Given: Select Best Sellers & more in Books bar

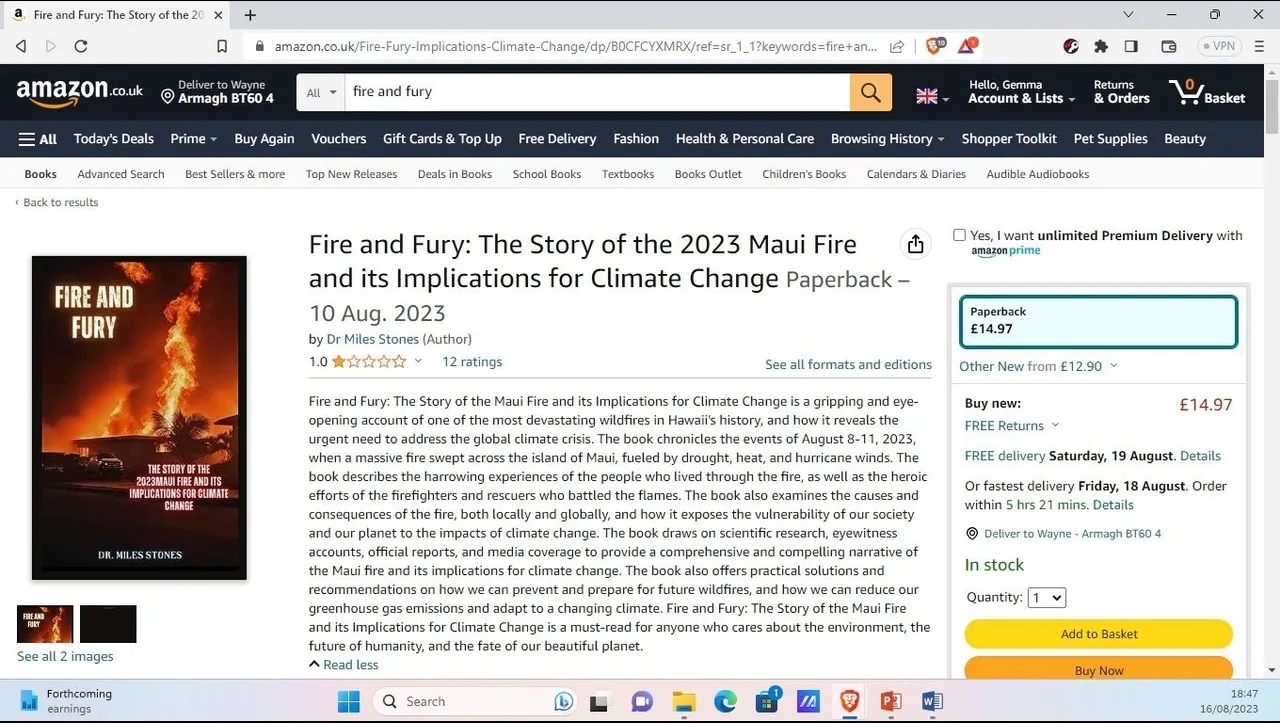Looking at the screenshot, I should click(x=235, y=174).
